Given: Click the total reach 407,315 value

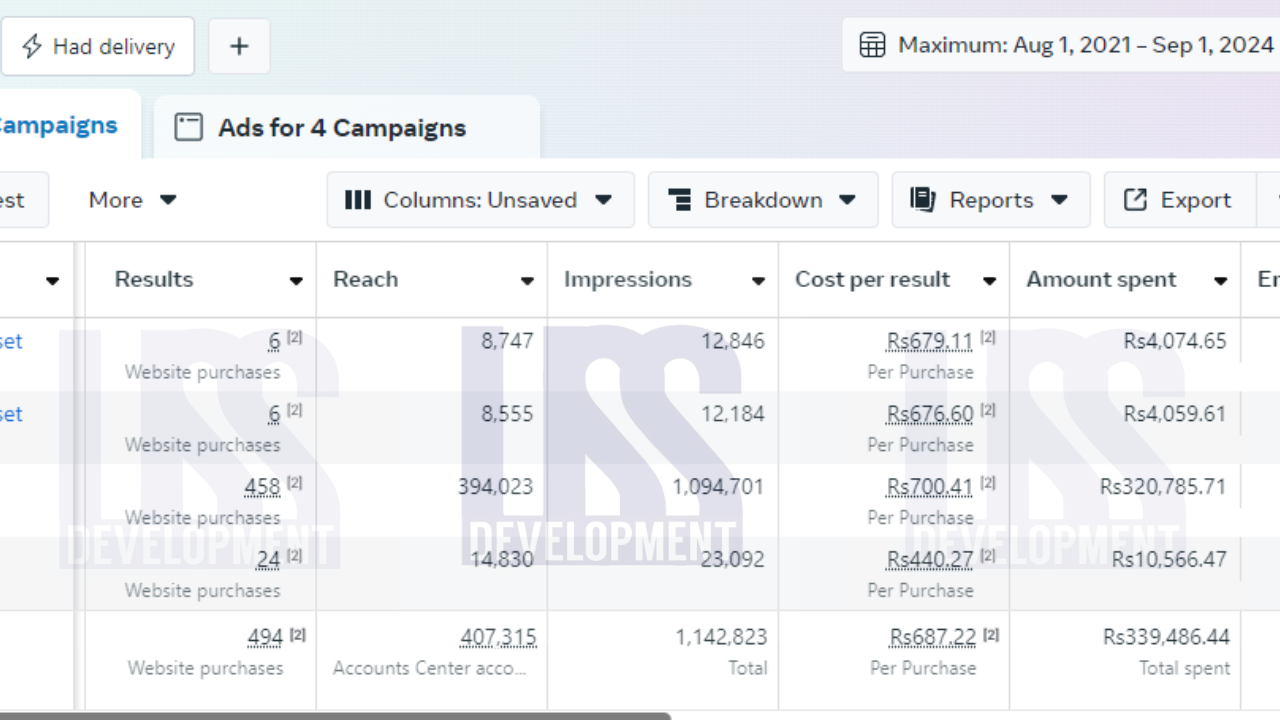Looking at the screenshot, I should (x=498, y=637).
